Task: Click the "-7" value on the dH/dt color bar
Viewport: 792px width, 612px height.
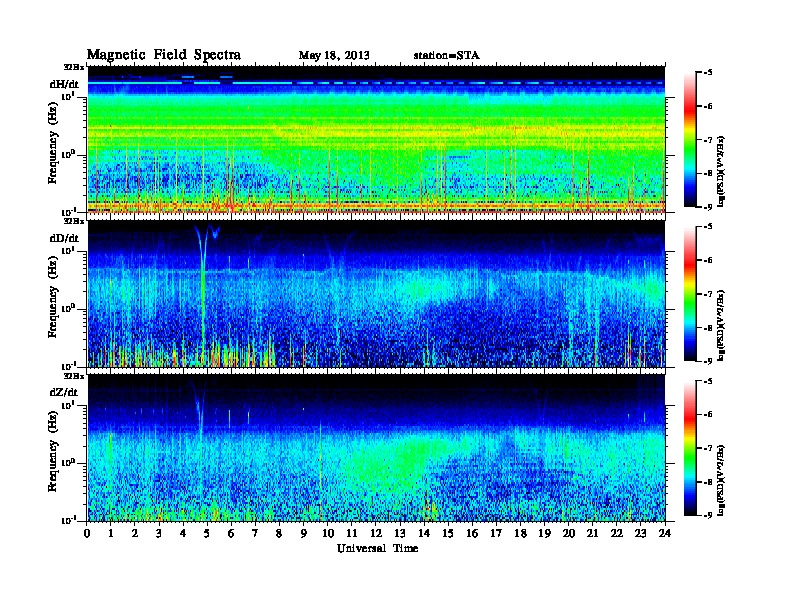Action: [708, 140]
